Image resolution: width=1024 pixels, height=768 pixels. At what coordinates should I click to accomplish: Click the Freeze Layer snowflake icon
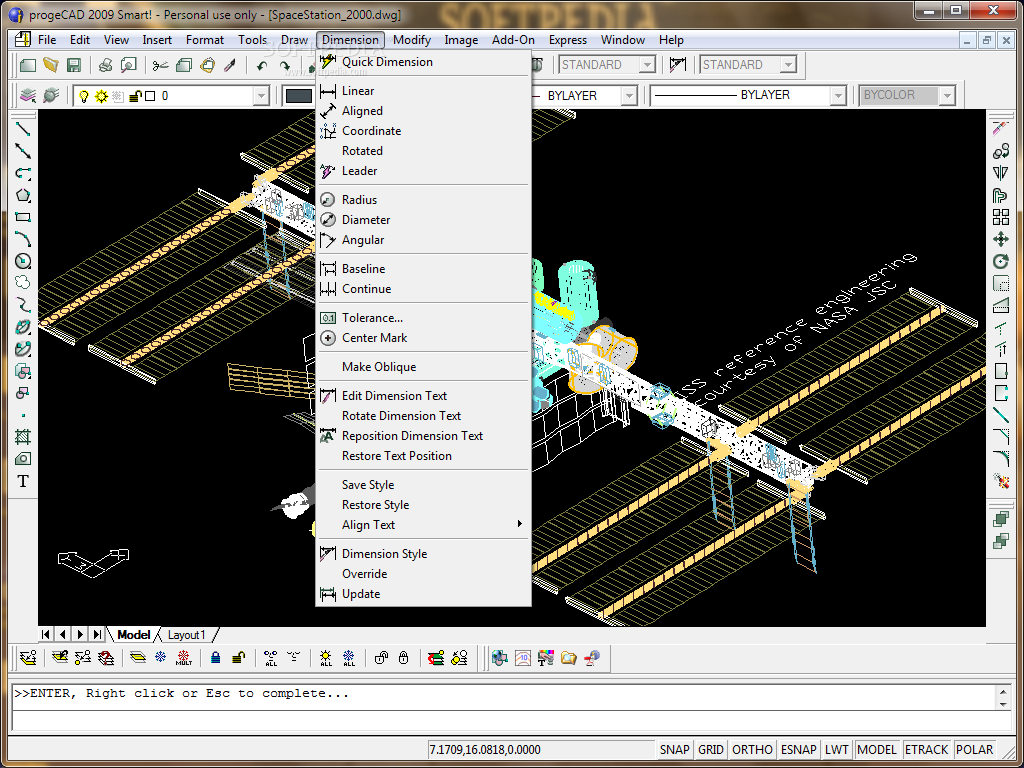pyautogui.click(x=161, y=658)
